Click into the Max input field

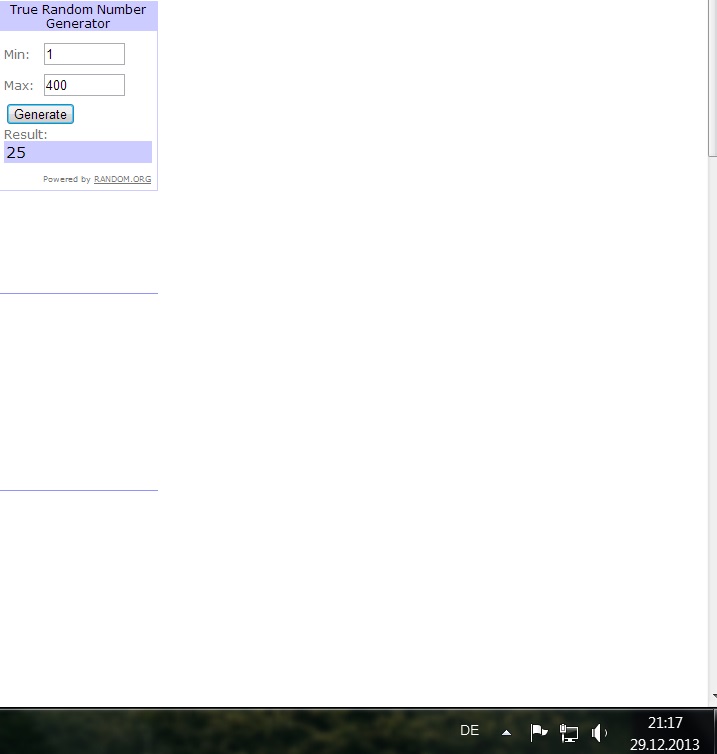pos(84,85)
